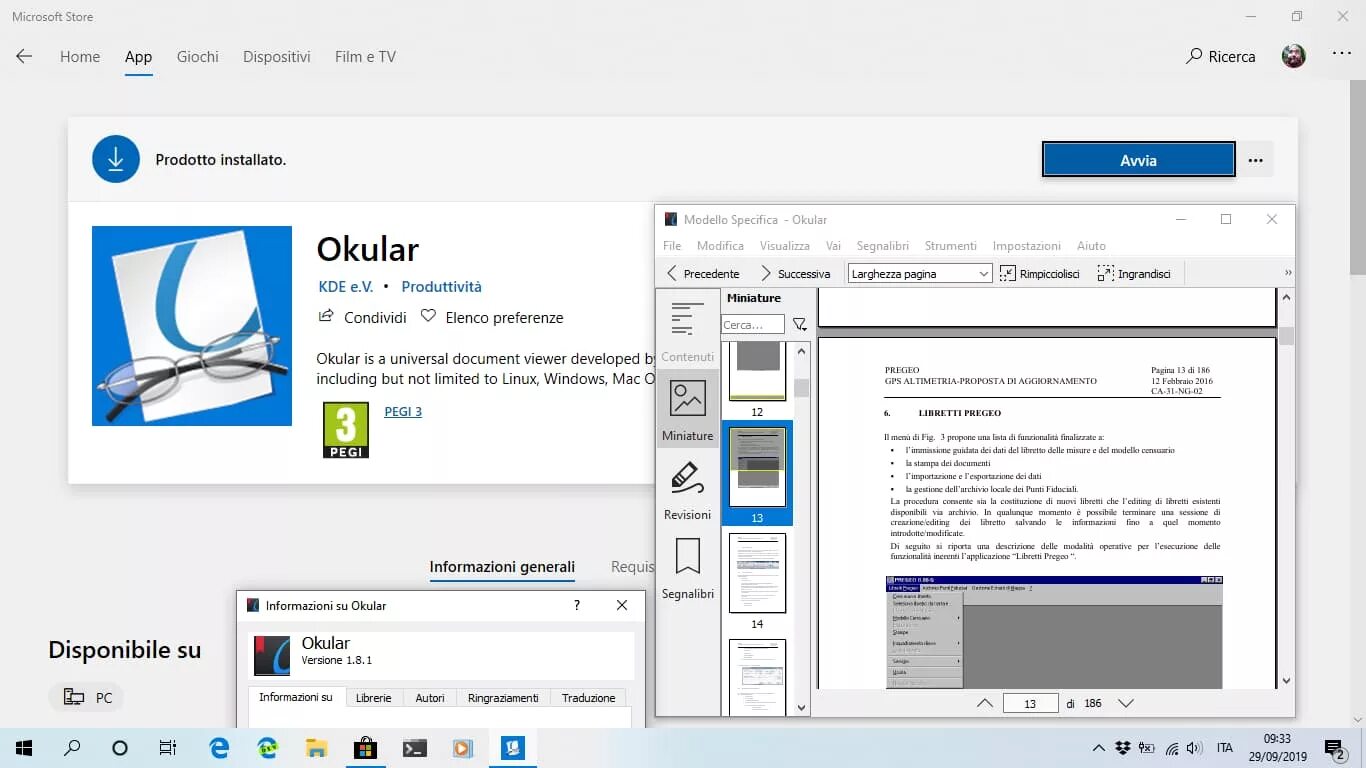
Task: Open the File menu in Okular
Action: click(672, 245)
